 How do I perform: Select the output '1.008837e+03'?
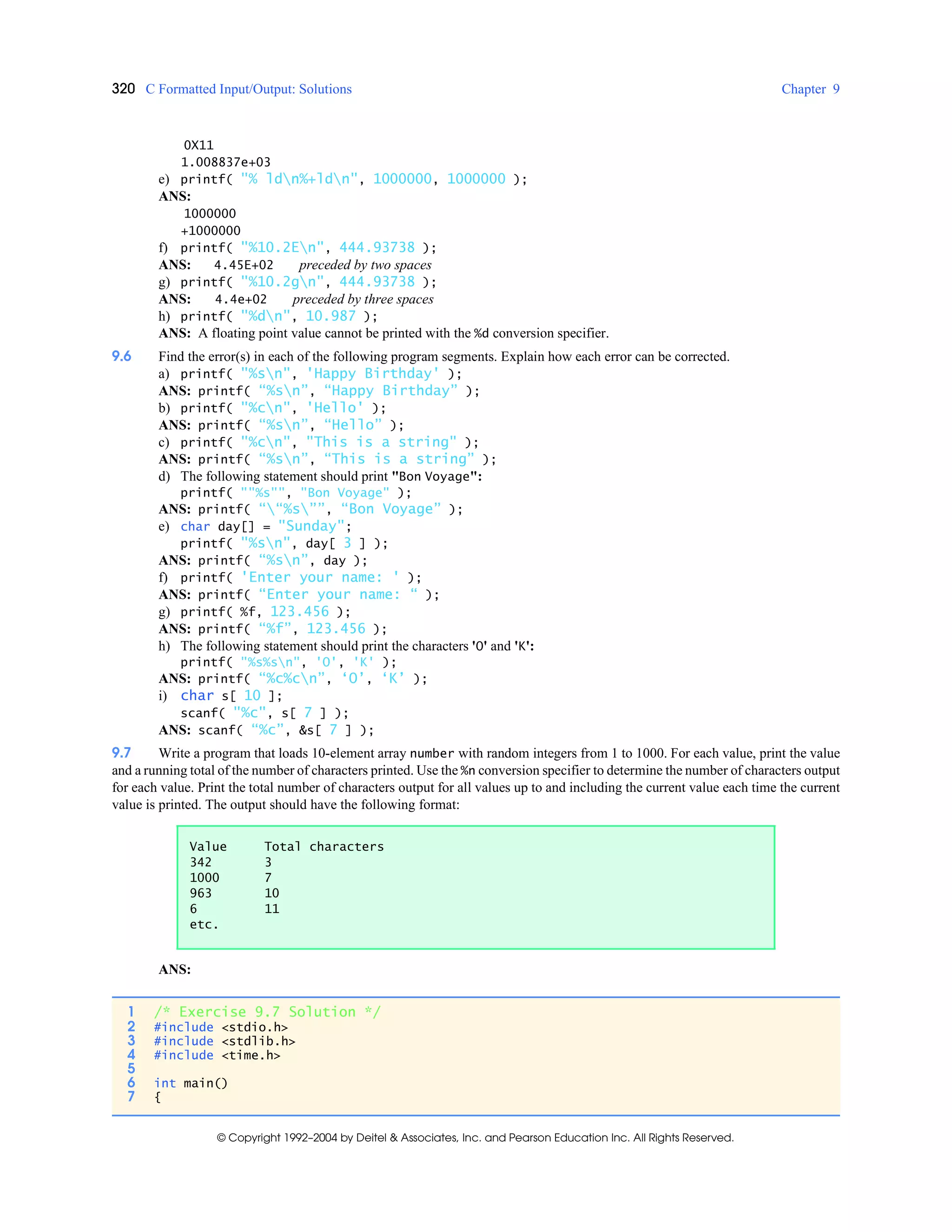225,162
